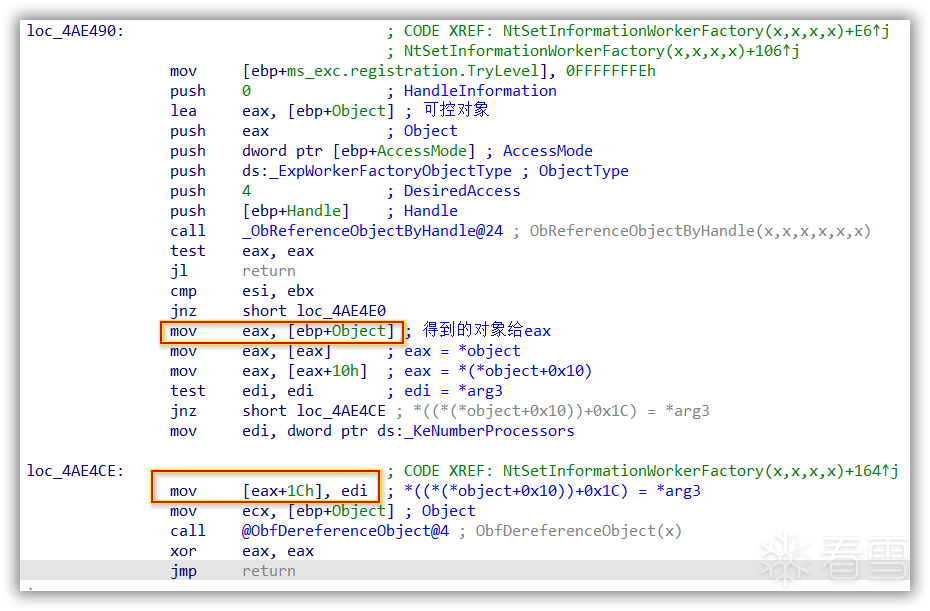
Task: Click the 'push 4' immediate value
Action: click(246, 191)
